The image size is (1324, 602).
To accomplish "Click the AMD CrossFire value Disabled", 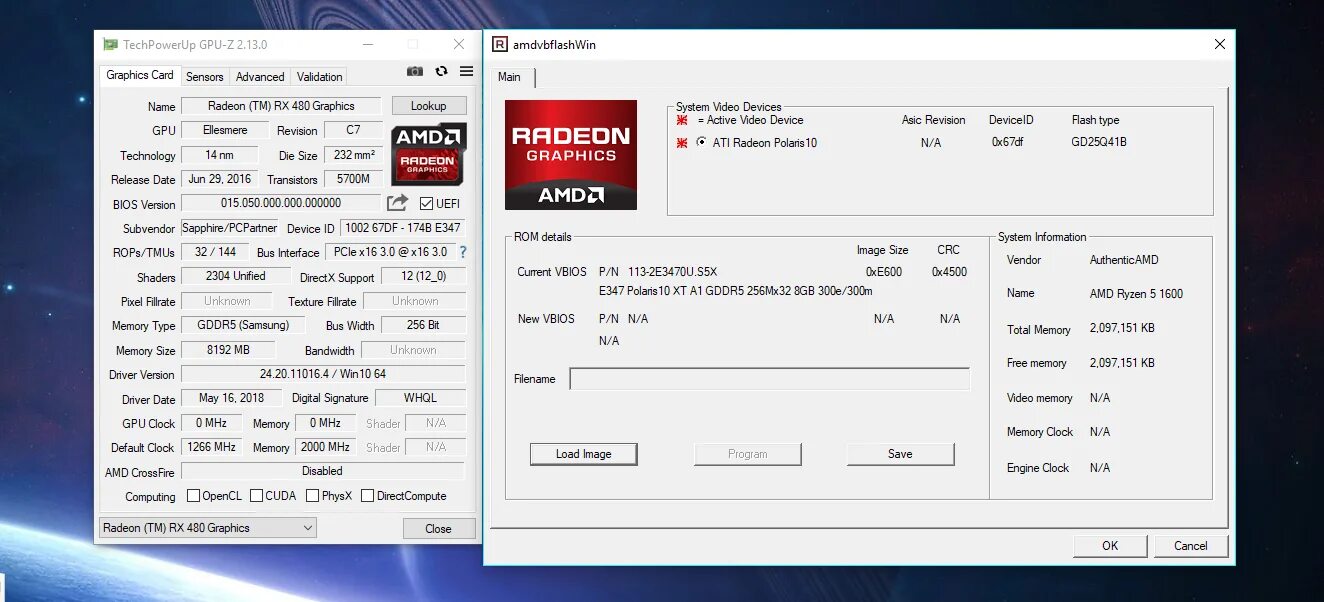I will pos(323,471).
